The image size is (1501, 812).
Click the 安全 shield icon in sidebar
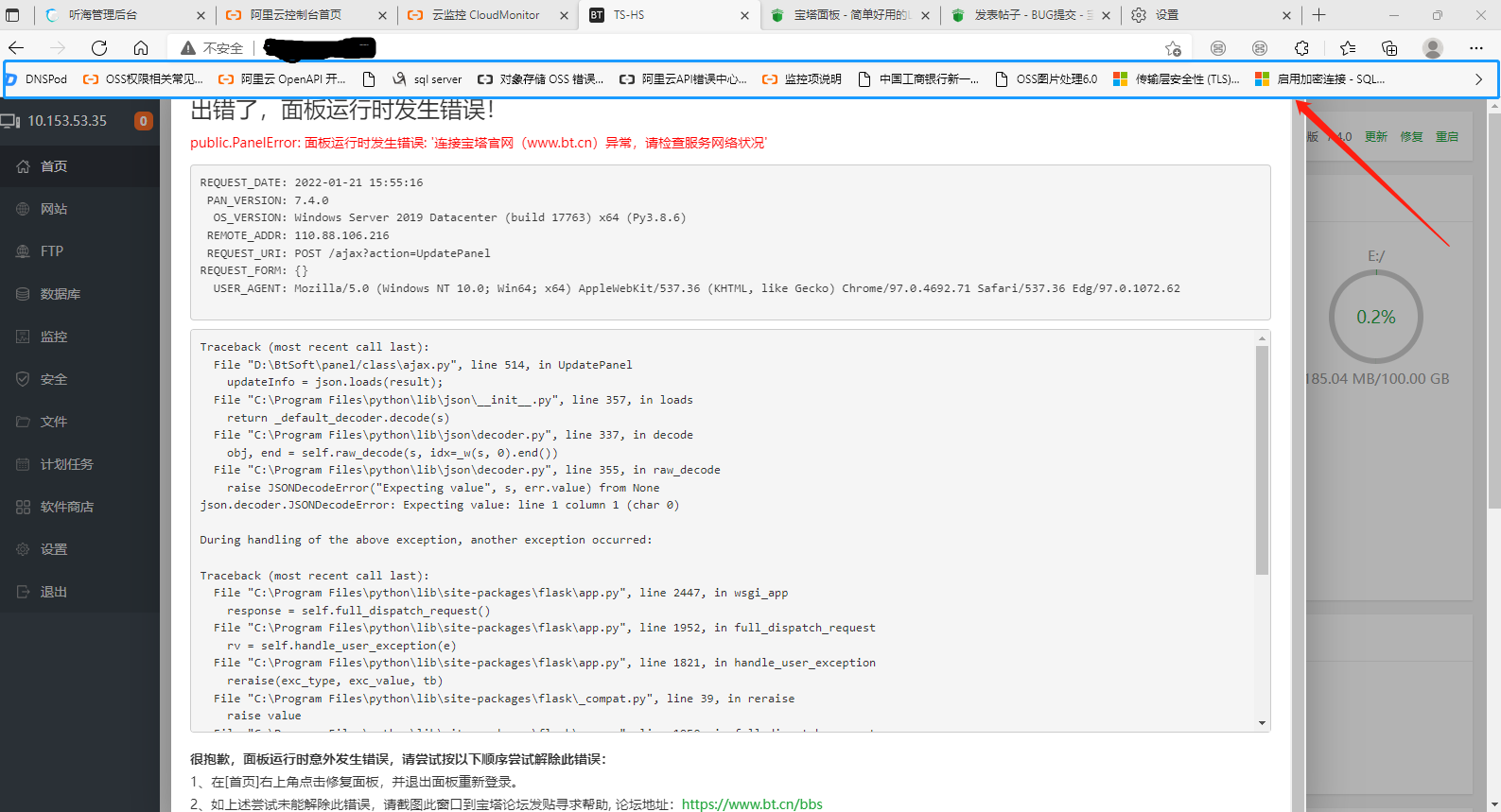[x=23, y=379]
